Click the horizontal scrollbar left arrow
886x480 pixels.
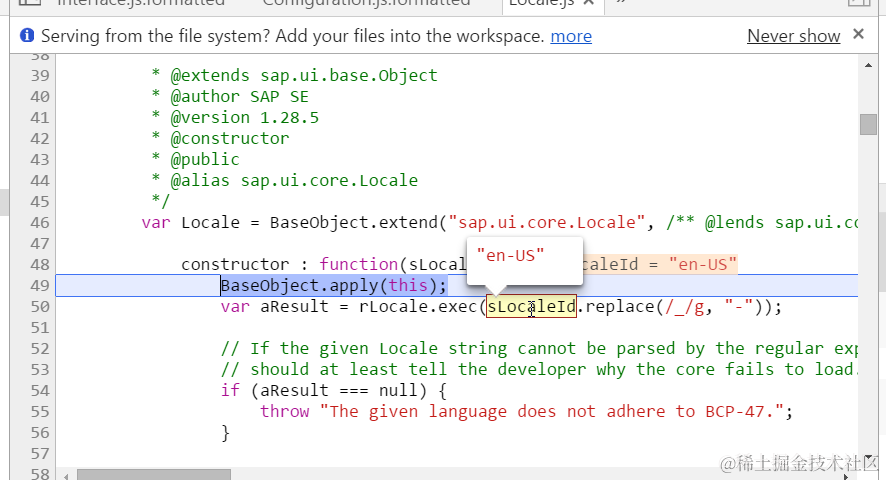[x=66, y=476]
